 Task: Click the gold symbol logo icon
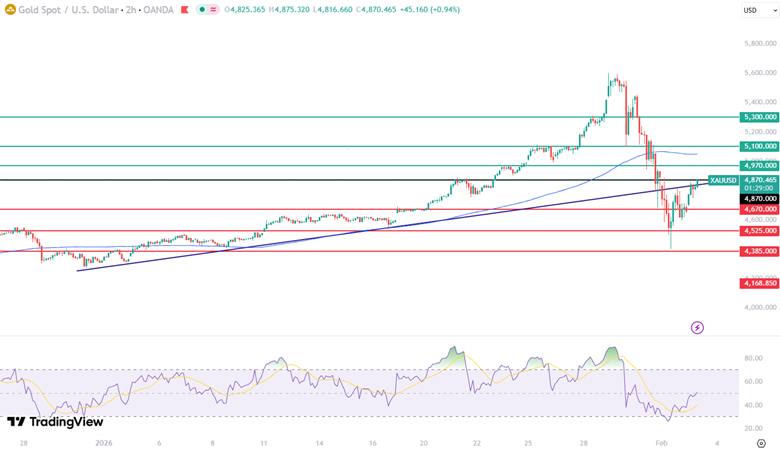[x=9, y=10]
